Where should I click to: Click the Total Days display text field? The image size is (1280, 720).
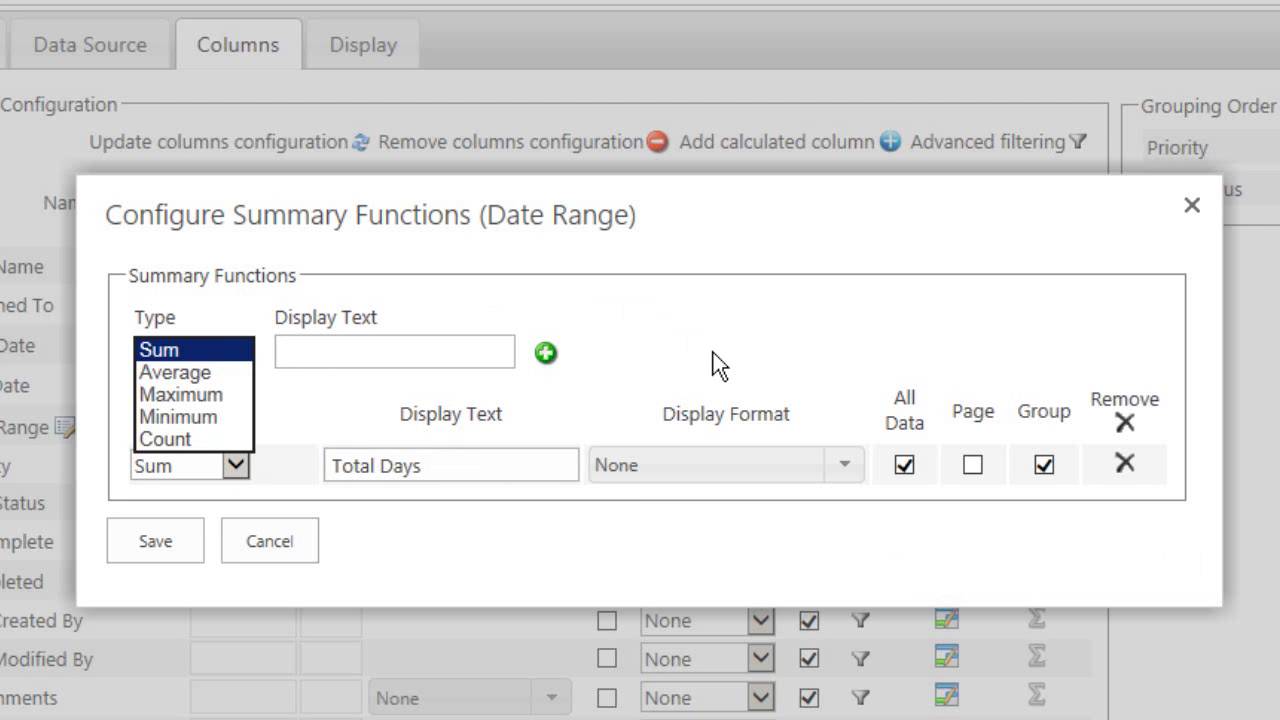pos(451,465)
